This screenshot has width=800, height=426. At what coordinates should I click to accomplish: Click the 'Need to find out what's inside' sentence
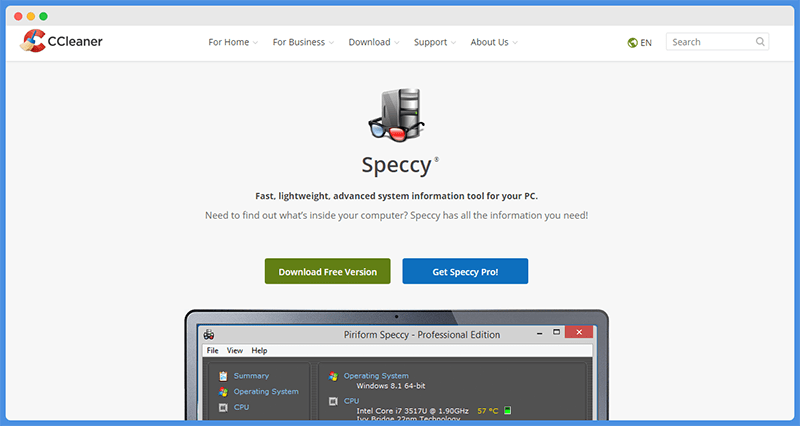(x=396, y=215)
